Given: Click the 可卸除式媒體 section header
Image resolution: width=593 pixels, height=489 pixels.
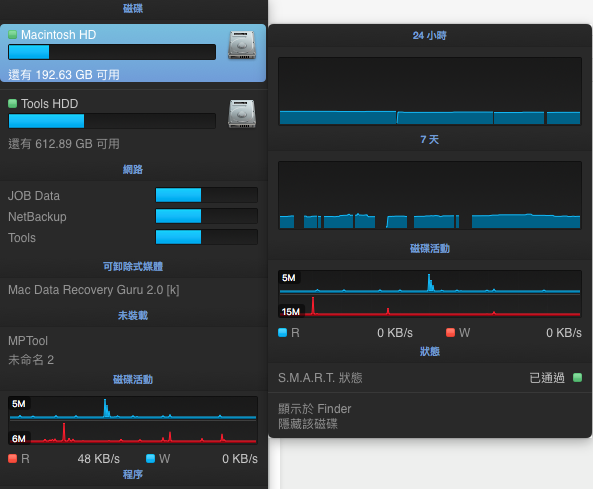Looking at the screenshot, I should (x=133, y=266).
